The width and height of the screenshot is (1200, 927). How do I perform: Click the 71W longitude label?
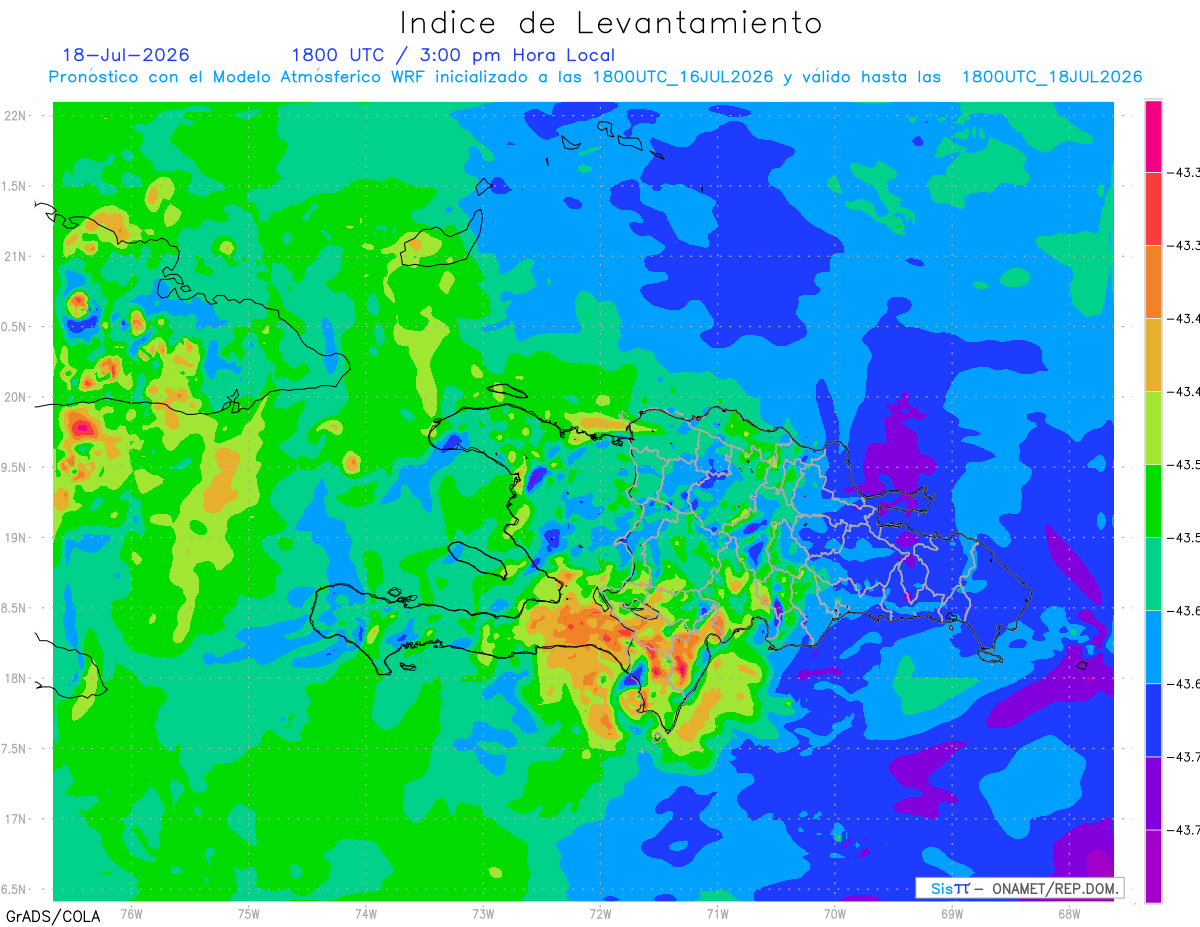click(x=717, y=914)
